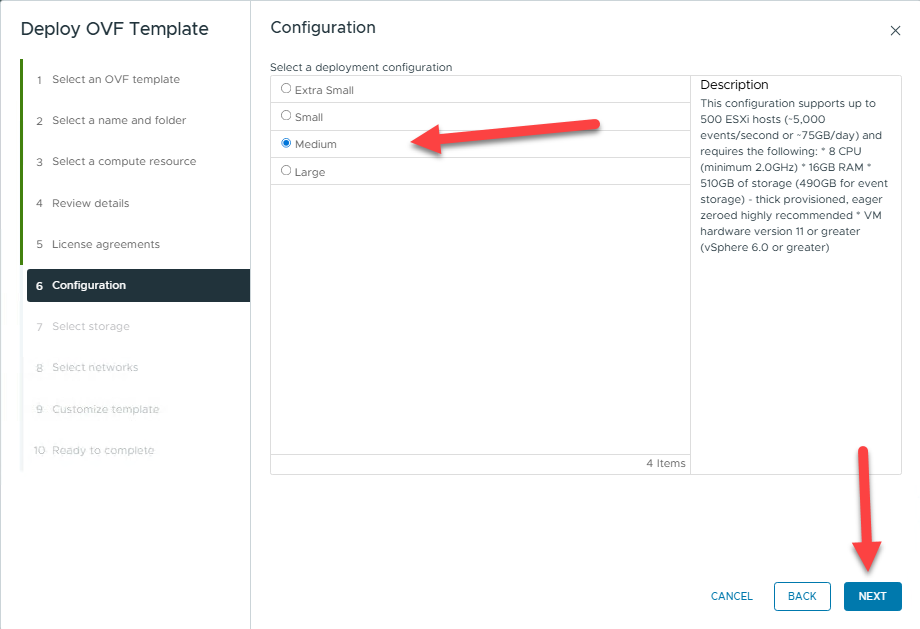Click the NEXT button

coord(872,596)
